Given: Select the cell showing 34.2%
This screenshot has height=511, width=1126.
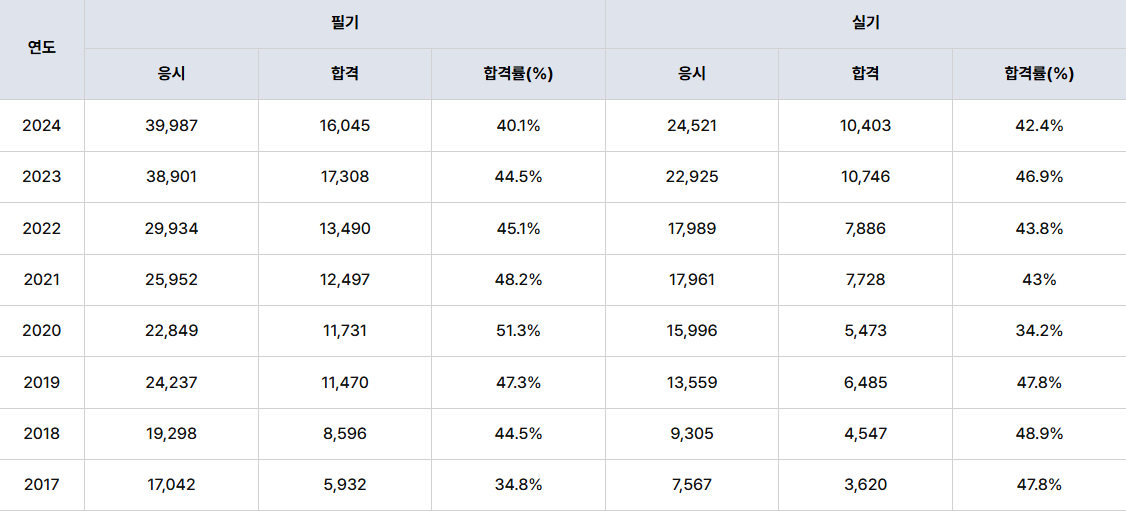Looking at the screenshot, I should (x=1039, y=331).
